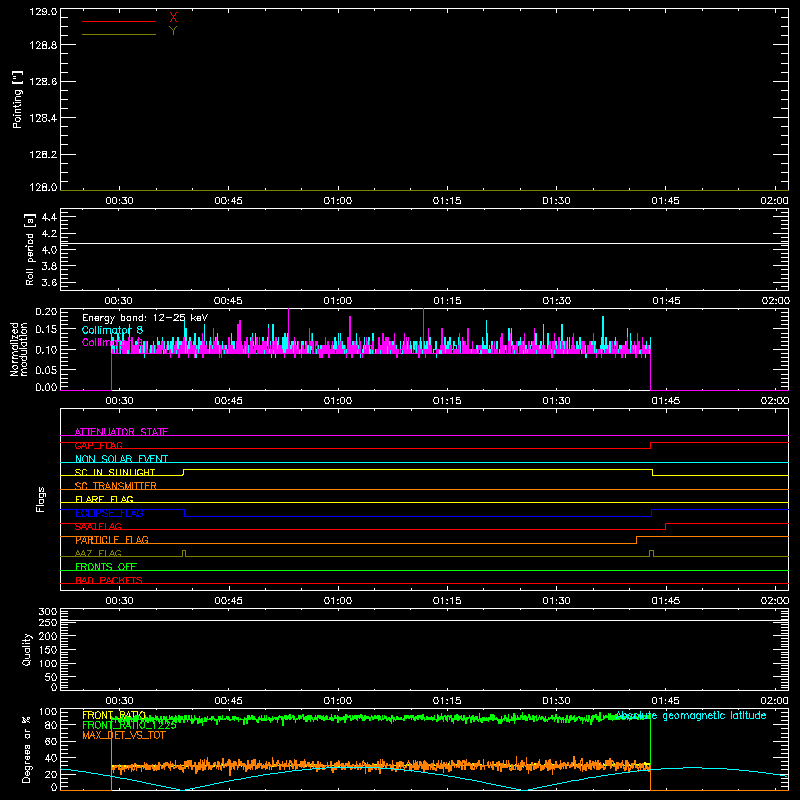Click the 129.0 tick label on Pointing axis

43,11
